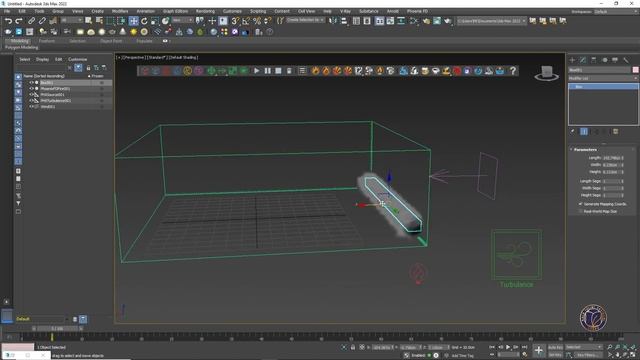Image resolution: width=640 pixels, height=360 pixels.
Task: Open the Phoenix FD menu
Action: click(417, 11)
